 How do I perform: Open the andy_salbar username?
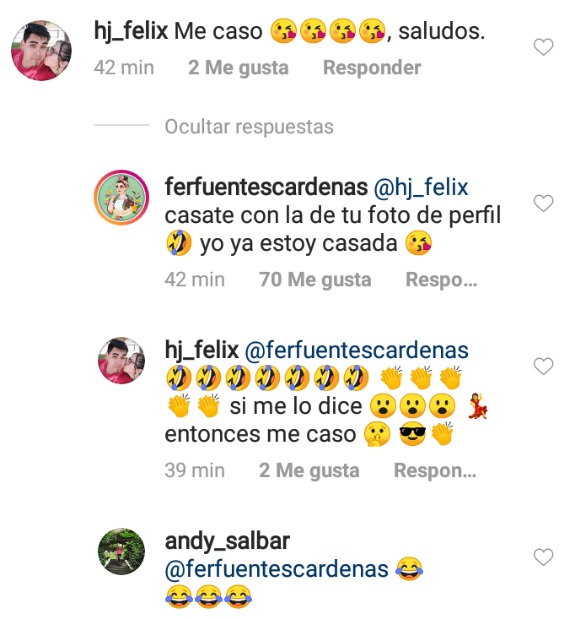click(x=227, y=541)
